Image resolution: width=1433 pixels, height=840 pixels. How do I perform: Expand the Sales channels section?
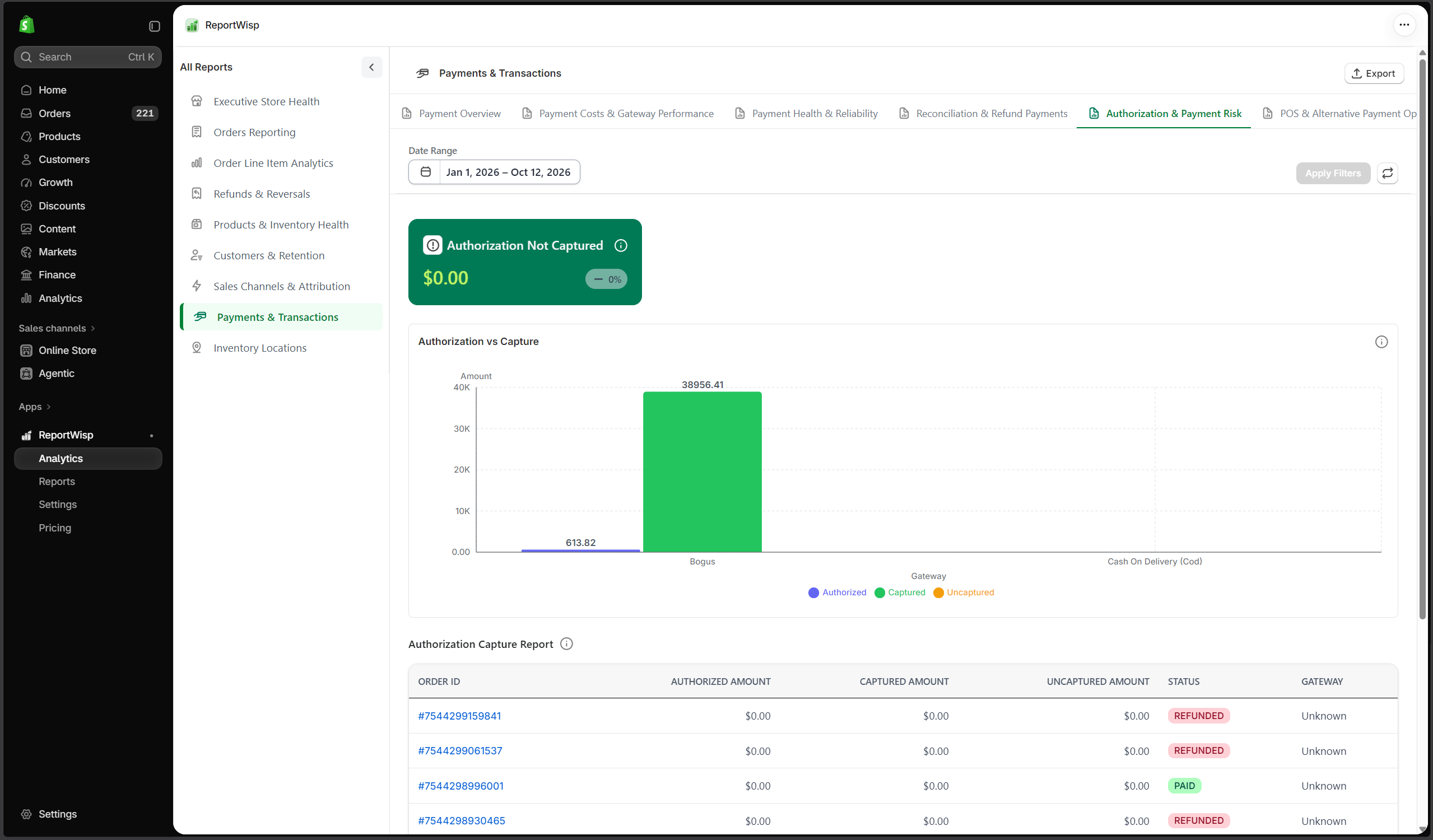57,328
